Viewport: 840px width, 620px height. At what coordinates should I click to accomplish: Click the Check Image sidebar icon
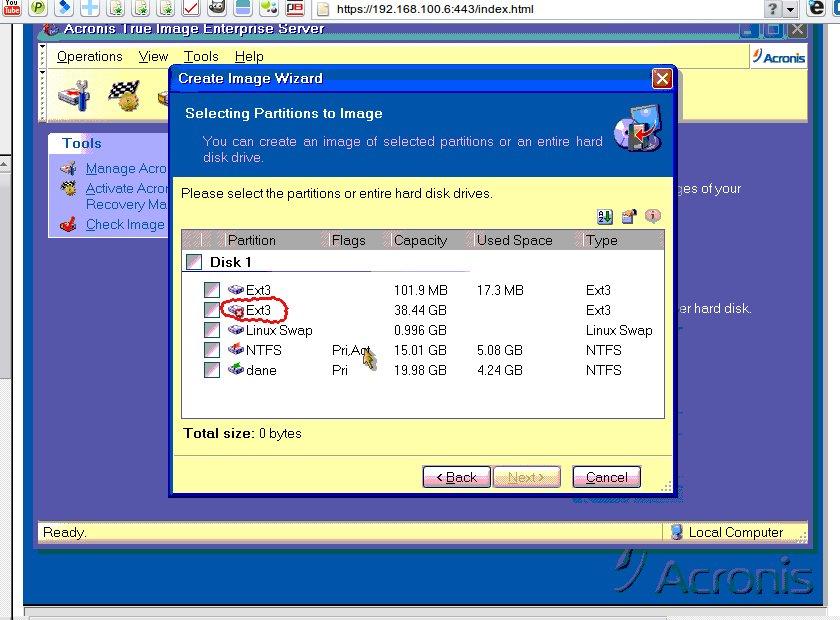coord(69,224)
